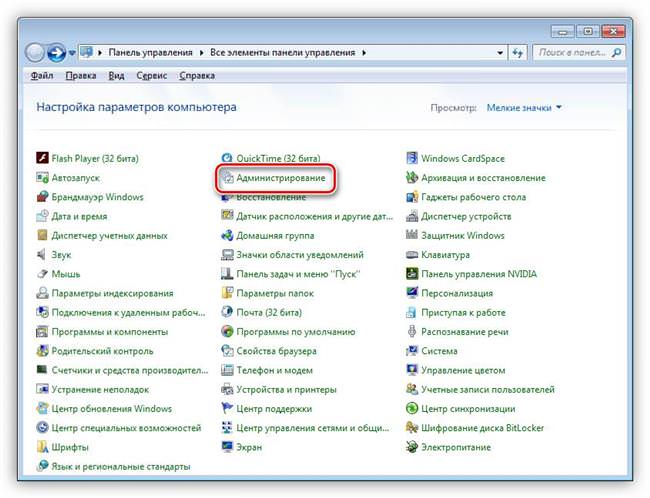Viewport: 650px width, 498px height.
Task: Expand the address bar history dropdown
Action: 500,53
